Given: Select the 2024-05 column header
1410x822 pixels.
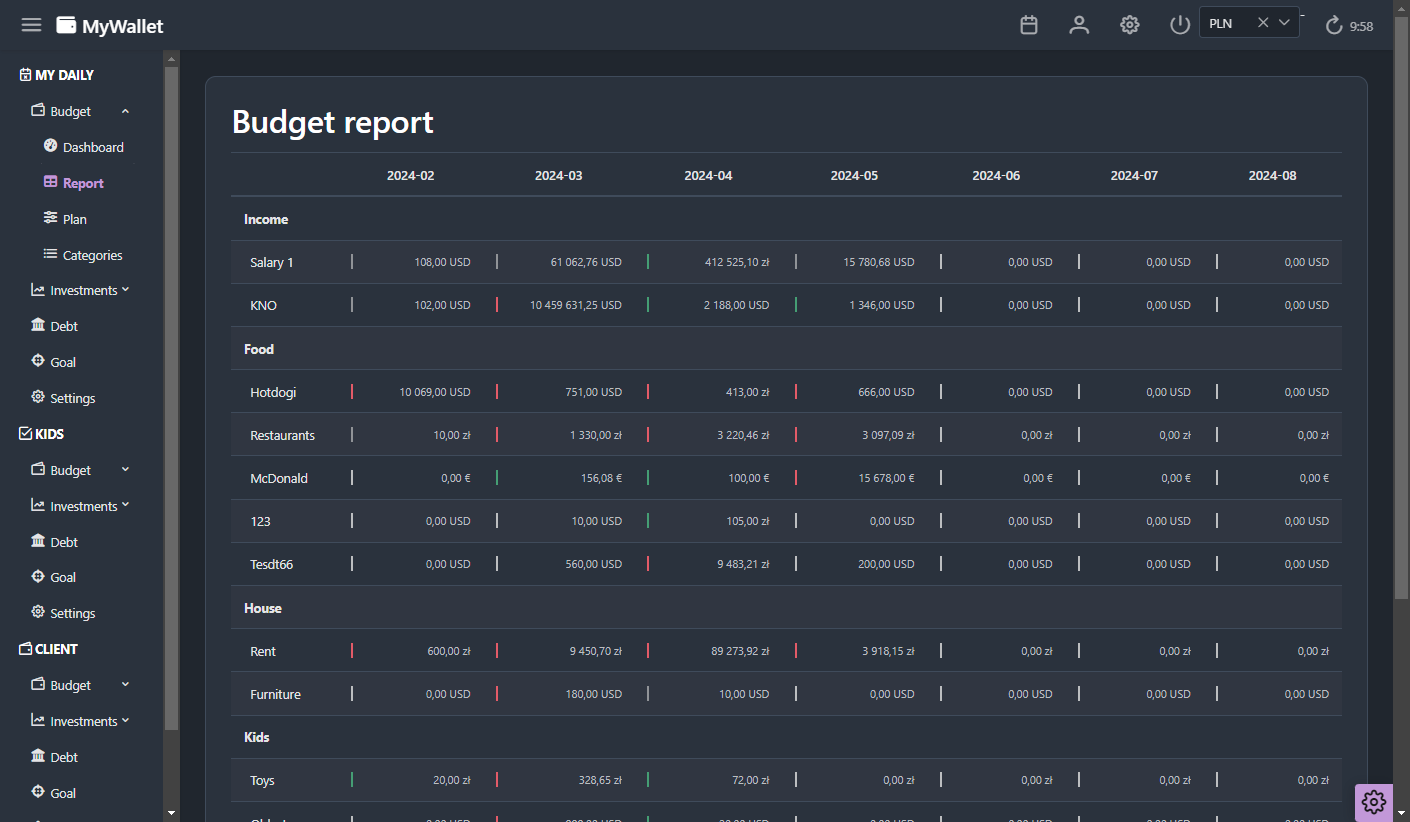Looking at the screenshot, I should pos(854,175).
